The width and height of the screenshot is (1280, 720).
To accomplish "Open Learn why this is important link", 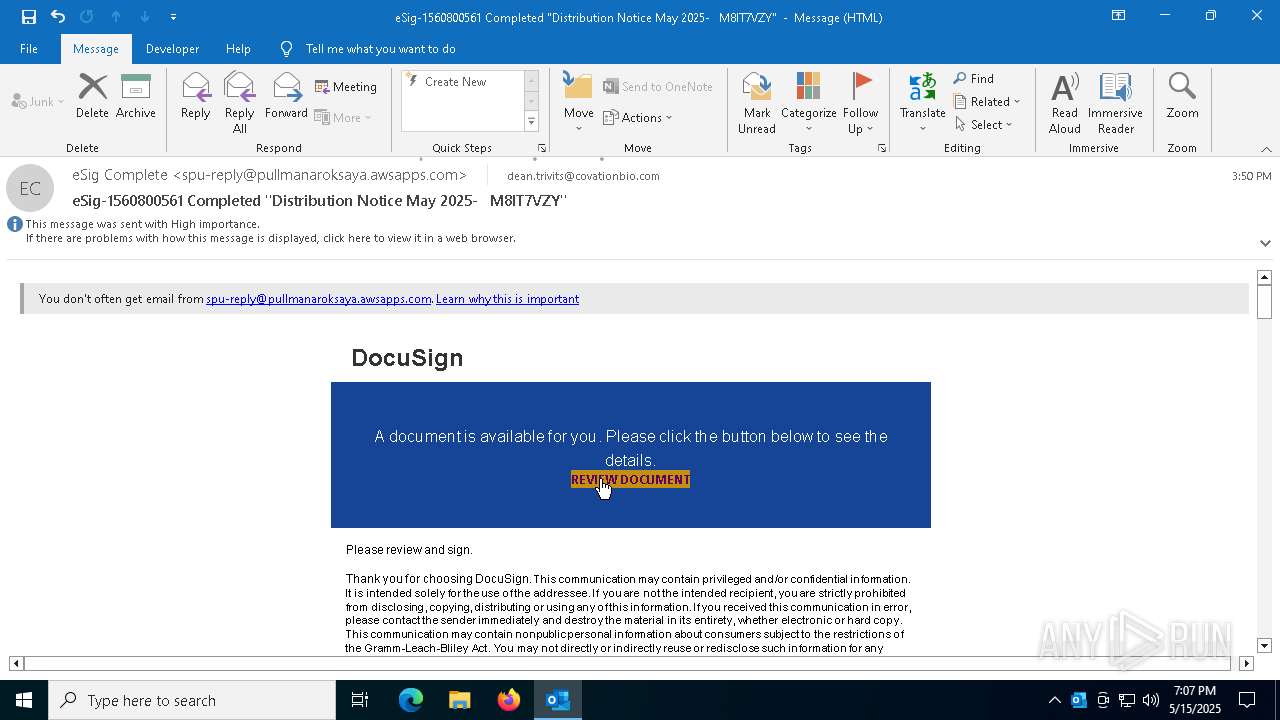I will pos(507,299).
